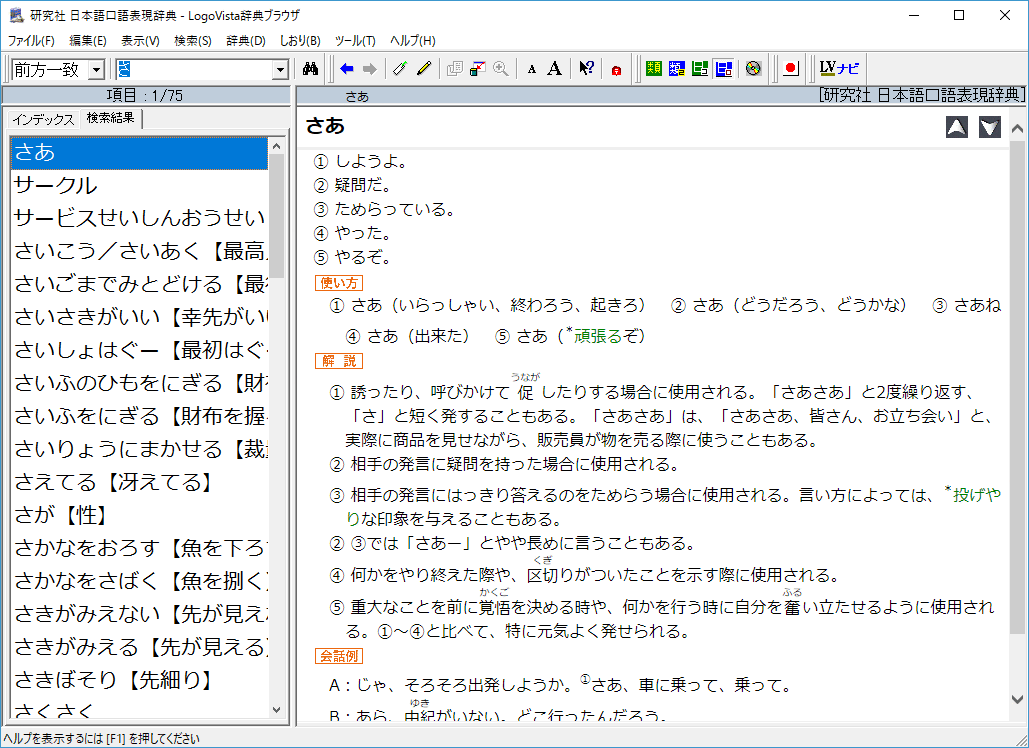Open the 辞典(D) menu
The width and height of the screenshot is (1029, 748).
point(245,41)
